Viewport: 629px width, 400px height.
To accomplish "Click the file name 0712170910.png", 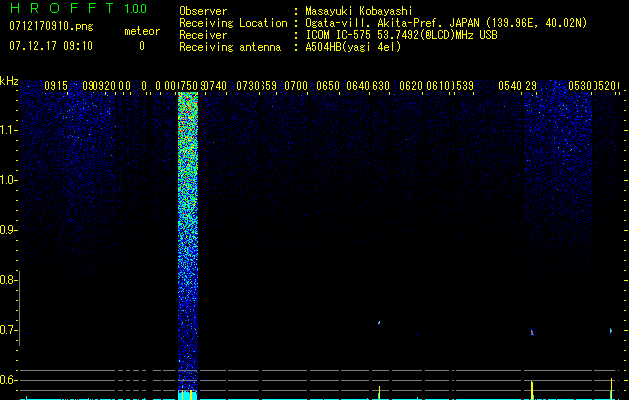I will 51,26.
